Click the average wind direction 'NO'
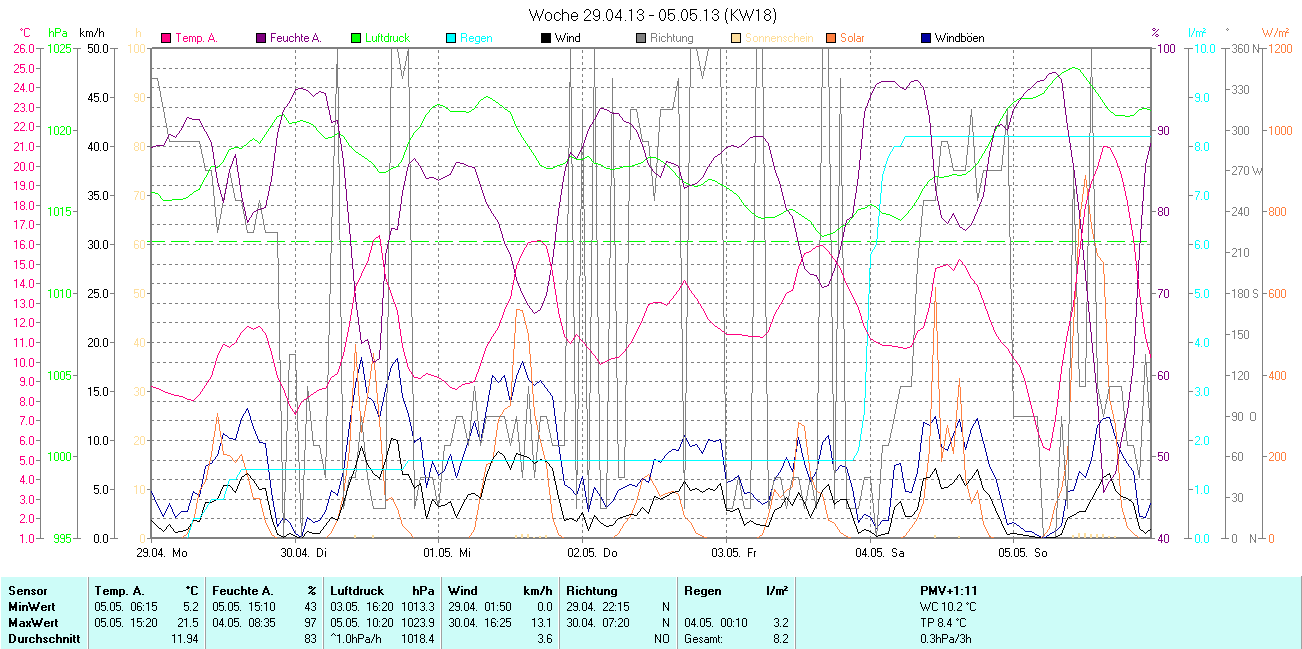Image resolution: width=1302 pixels, height=649 pixels. pyautogui.click(x=662, y=639)
